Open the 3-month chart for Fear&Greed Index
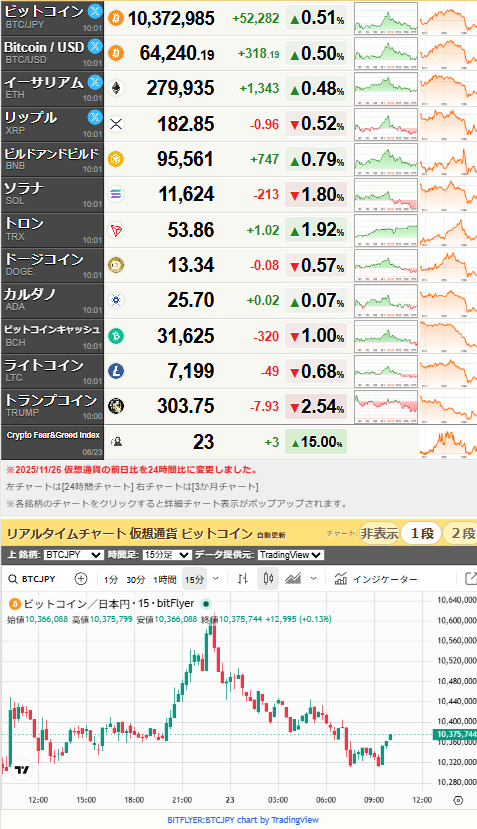477x829 pixels. pyautogui.click(x=448, y=442)
